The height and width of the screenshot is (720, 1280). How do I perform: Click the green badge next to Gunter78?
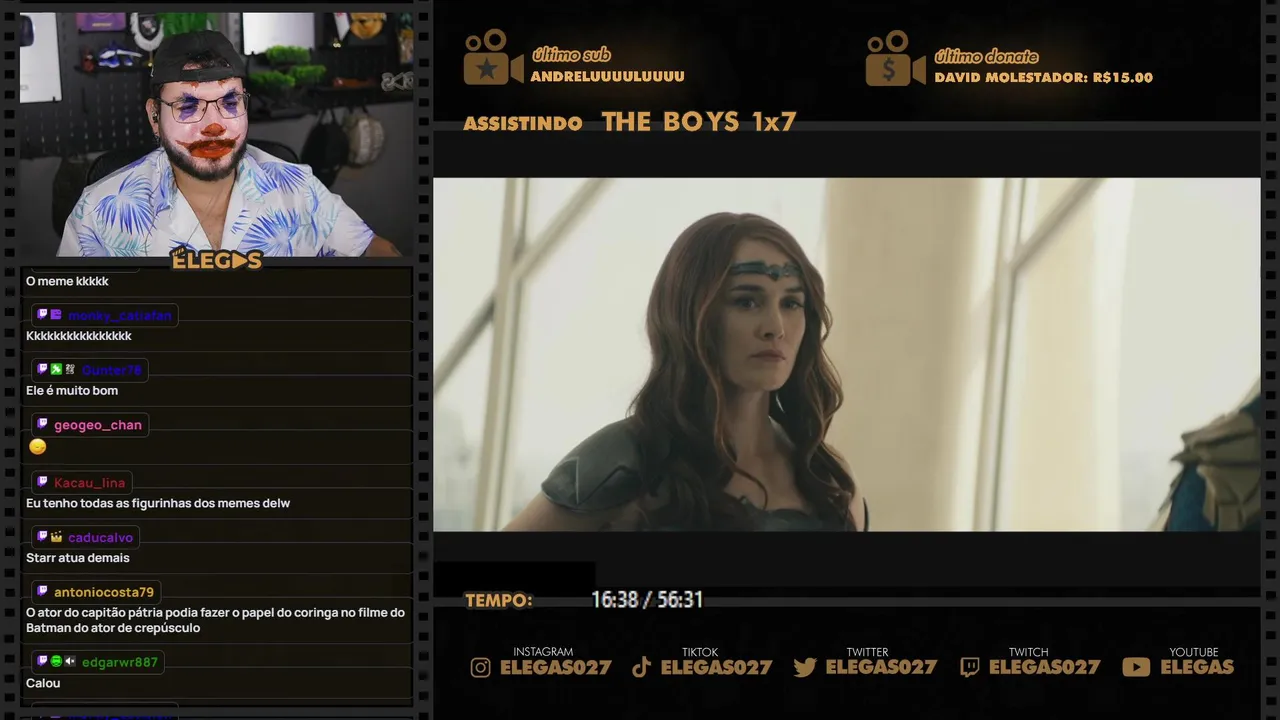[56, 369]
